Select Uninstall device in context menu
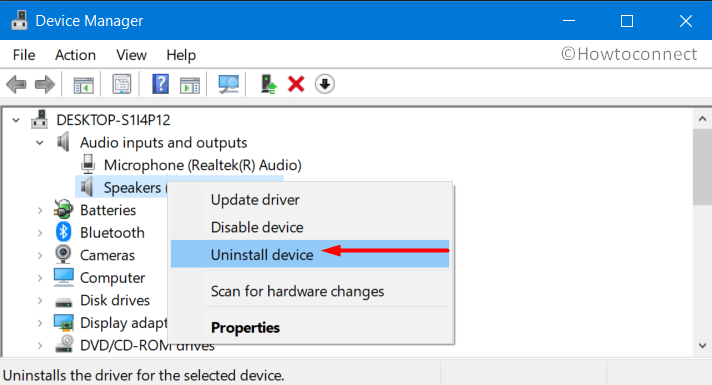Viewport: 712px width, 385px height. coord(310,254)
